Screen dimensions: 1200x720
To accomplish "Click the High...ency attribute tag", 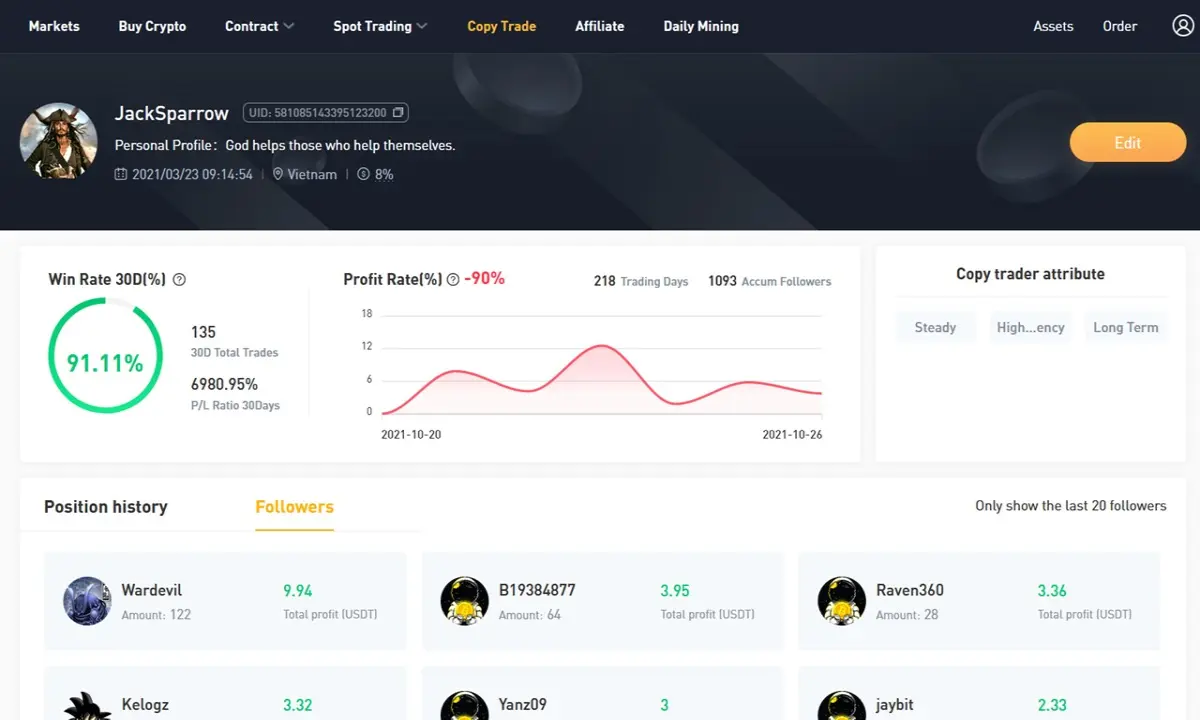I will (x=1030, y=327).
